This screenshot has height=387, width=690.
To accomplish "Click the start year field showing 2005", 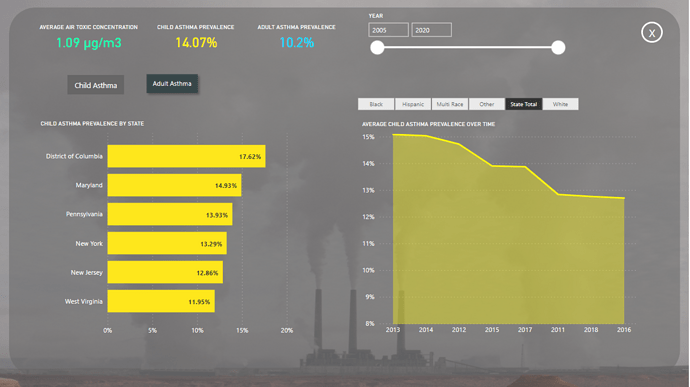I will (x=389, y=30).
